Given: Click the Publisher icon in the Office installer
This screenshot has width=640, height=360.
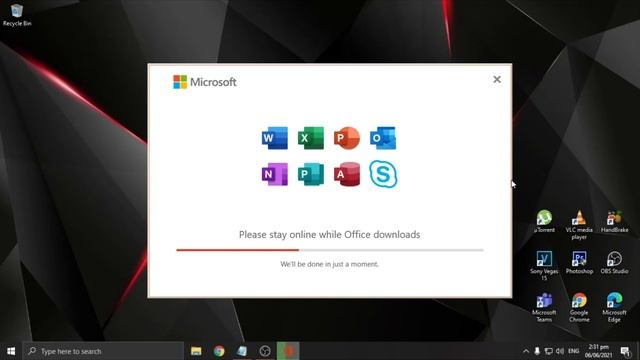Looking at the screenshot, I should pos(311,174).
